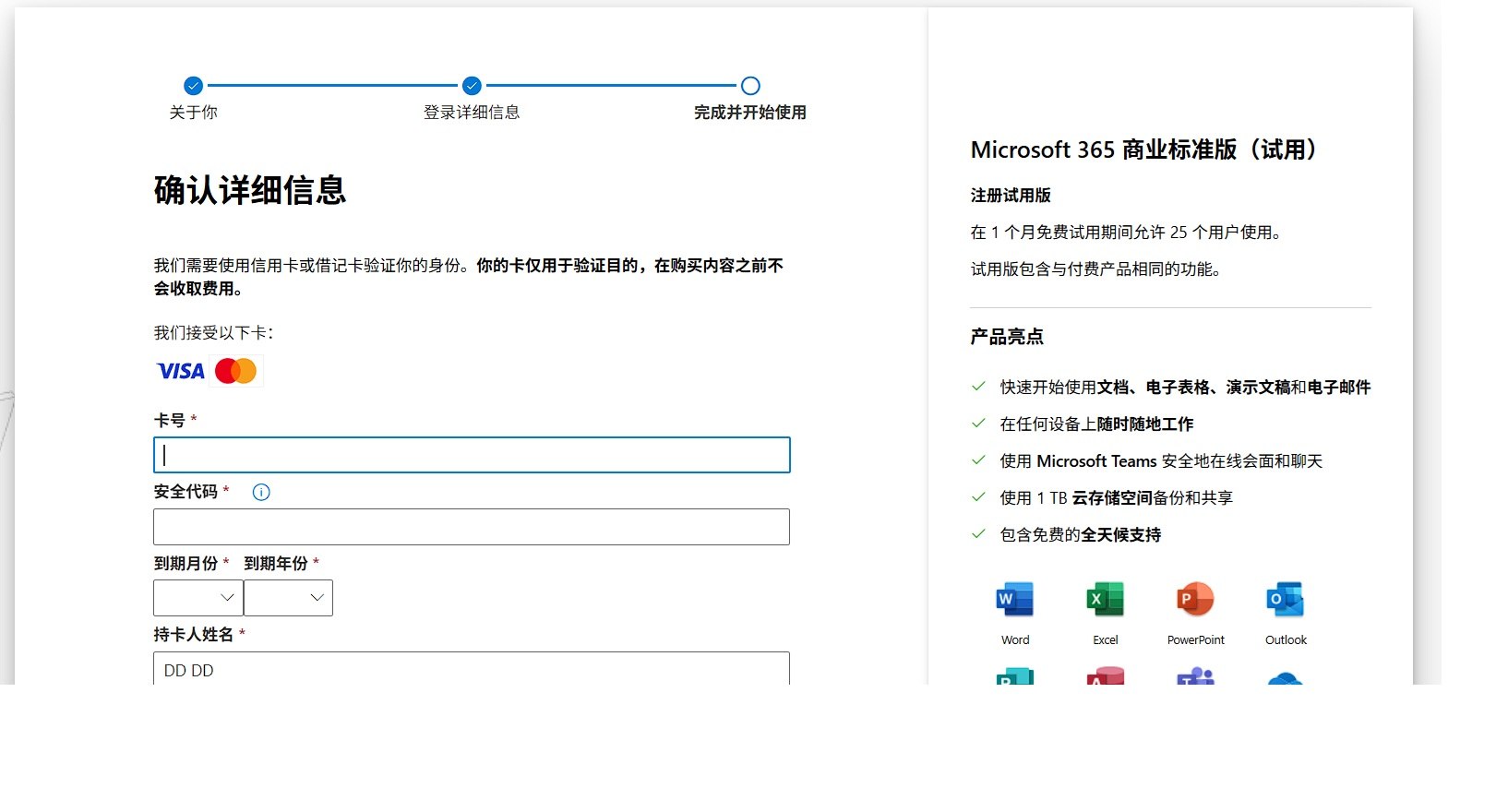This screenshot has height=812, width=1496.
Task: Click the '关于你' step checkmark circle
Action: click(193, 86)
